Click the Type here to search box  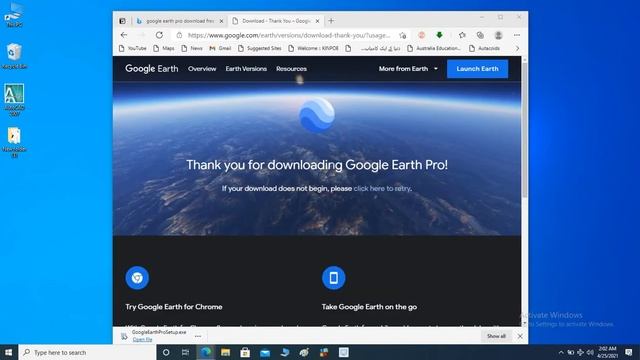click(x=87, y=352)
